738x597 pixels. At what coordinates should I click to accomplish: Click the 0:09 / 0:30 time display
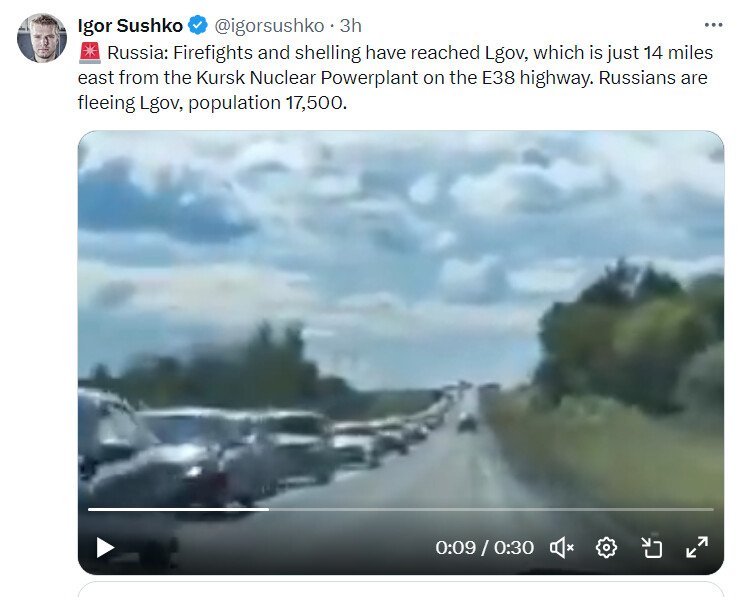(x=484, y=548)
